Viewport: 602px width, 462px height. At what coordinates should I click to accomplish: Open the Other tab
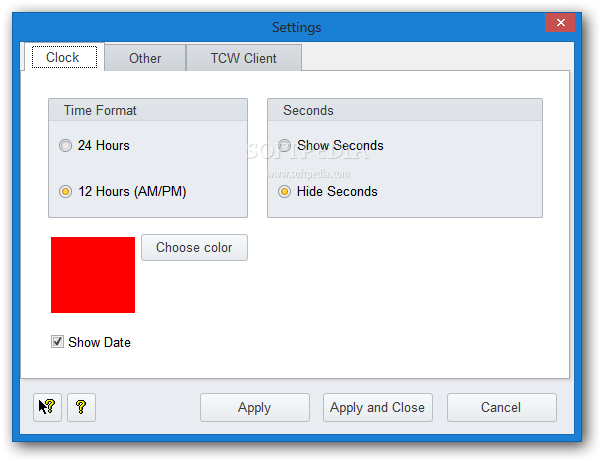pyautogui.click(x=145, y=58)
